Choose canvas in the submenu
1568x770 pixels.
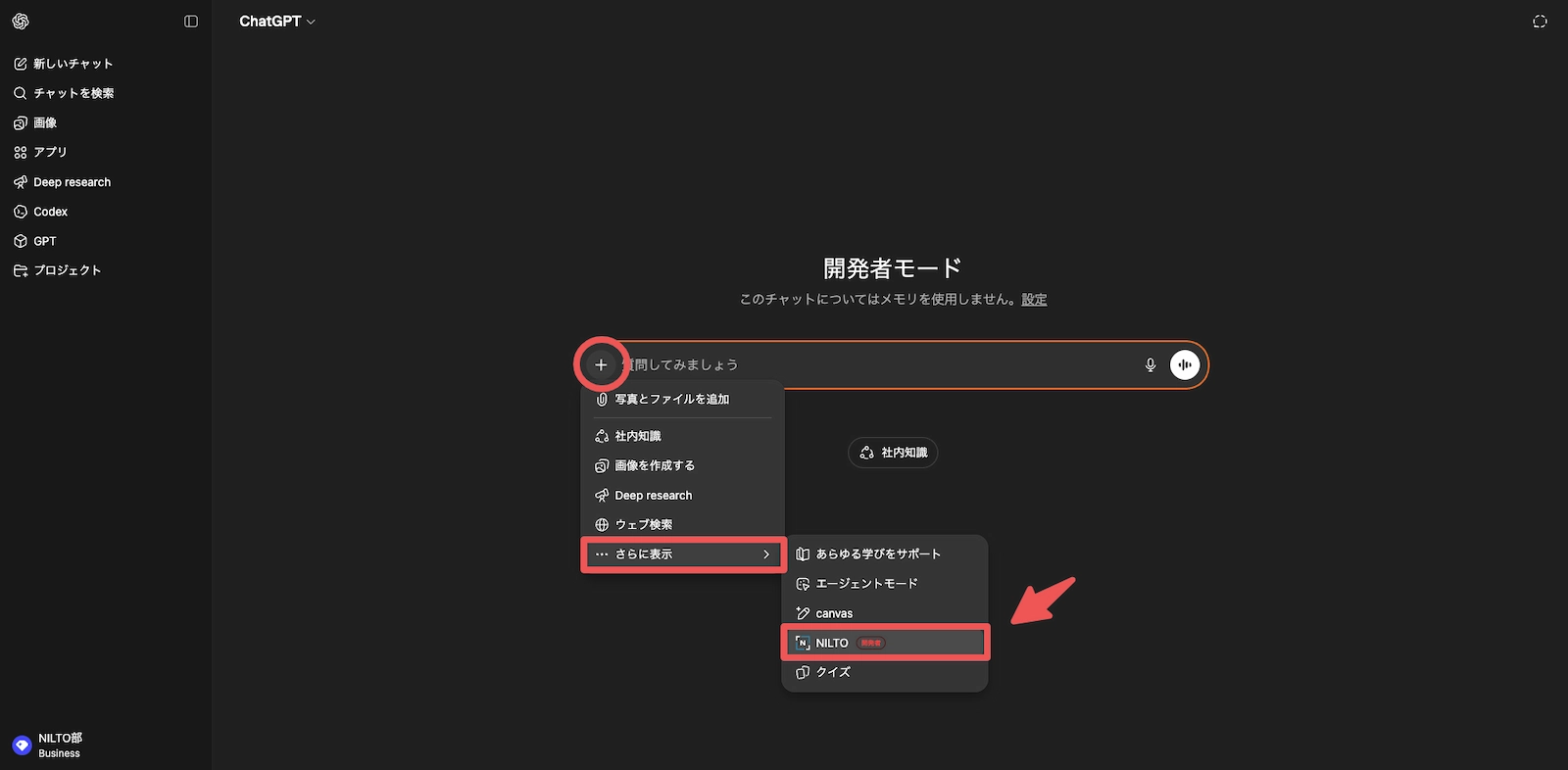(x=834, y=613)
